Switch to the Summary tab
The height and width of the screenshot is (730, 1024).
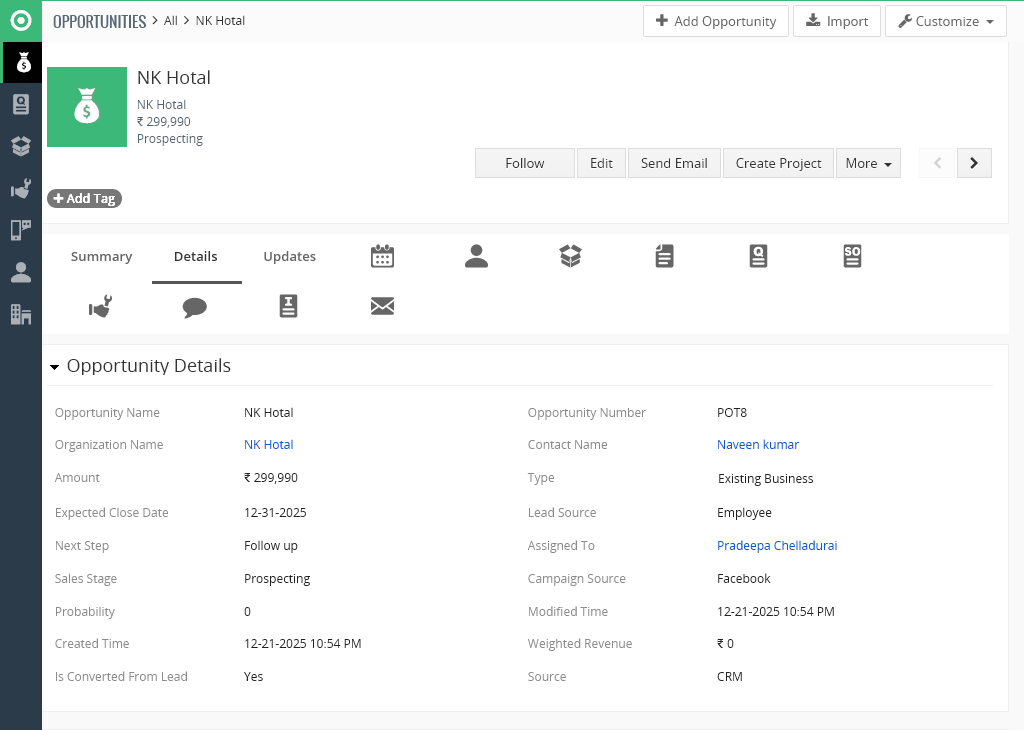pos(101,257)
